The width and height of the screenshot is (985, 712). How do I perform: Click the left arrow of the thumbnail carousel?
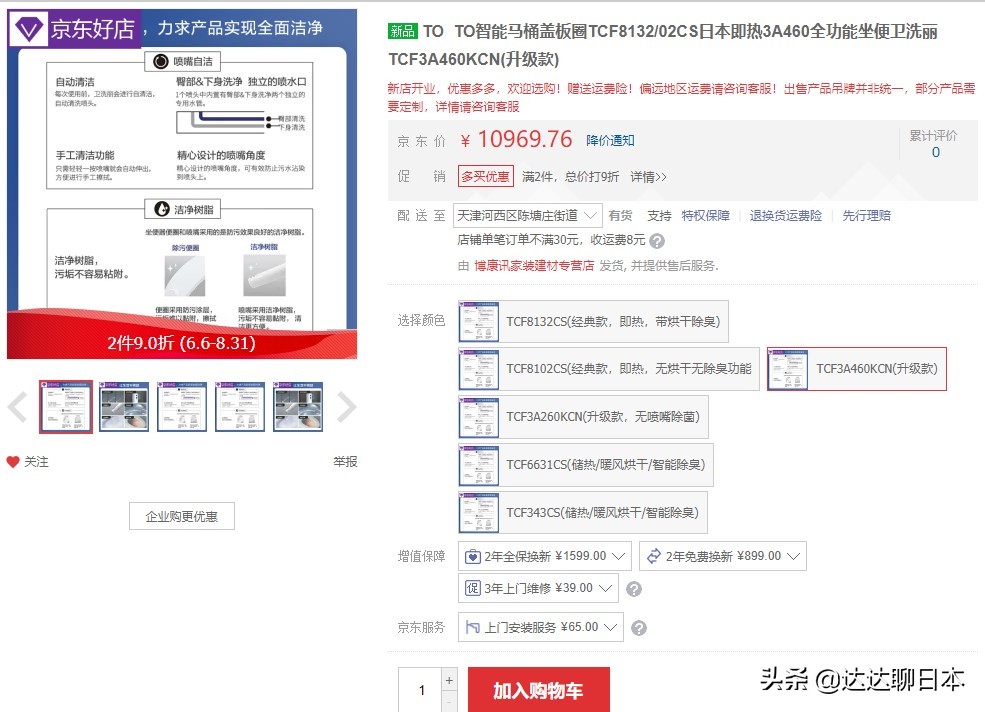(x=14, y=407)
